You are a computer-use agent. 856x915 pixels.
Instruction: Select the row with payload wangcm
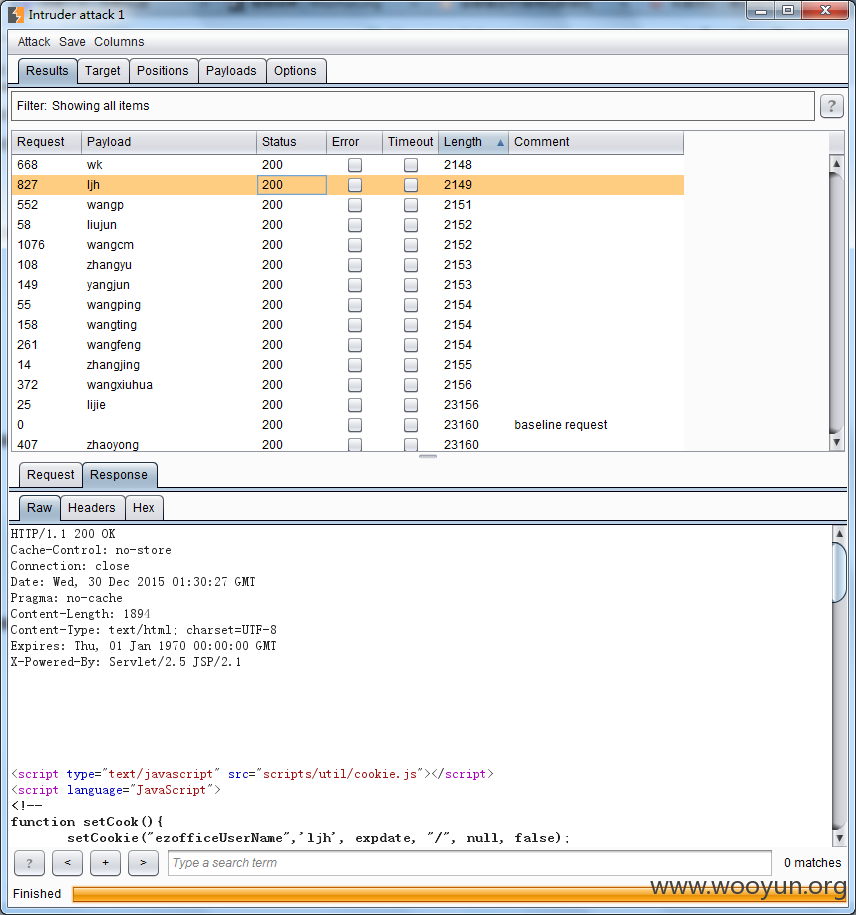click(x=348, y=245)
